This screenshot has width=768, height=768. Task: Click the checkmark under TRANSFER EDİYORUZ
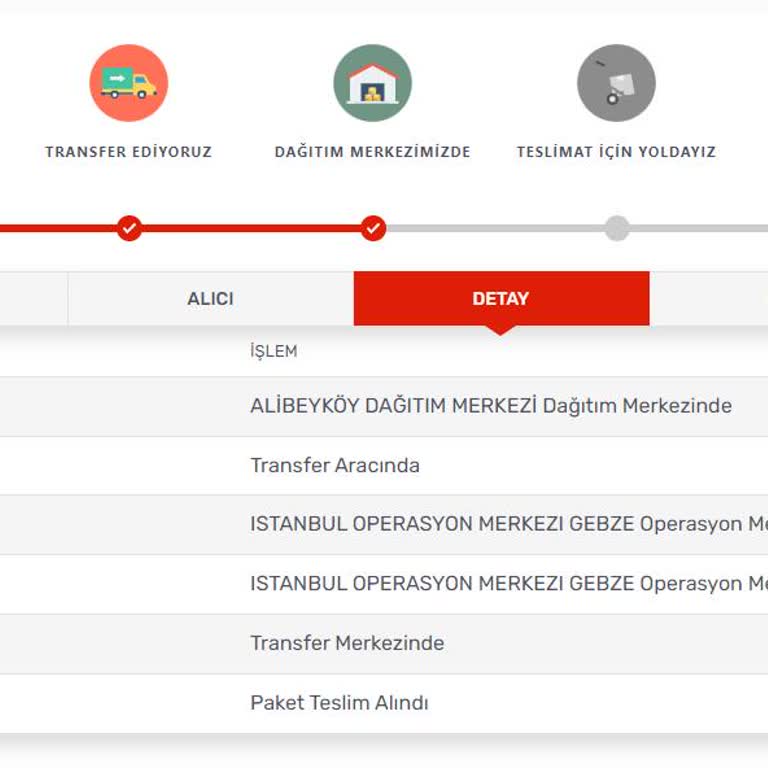[x=129, y=228]
